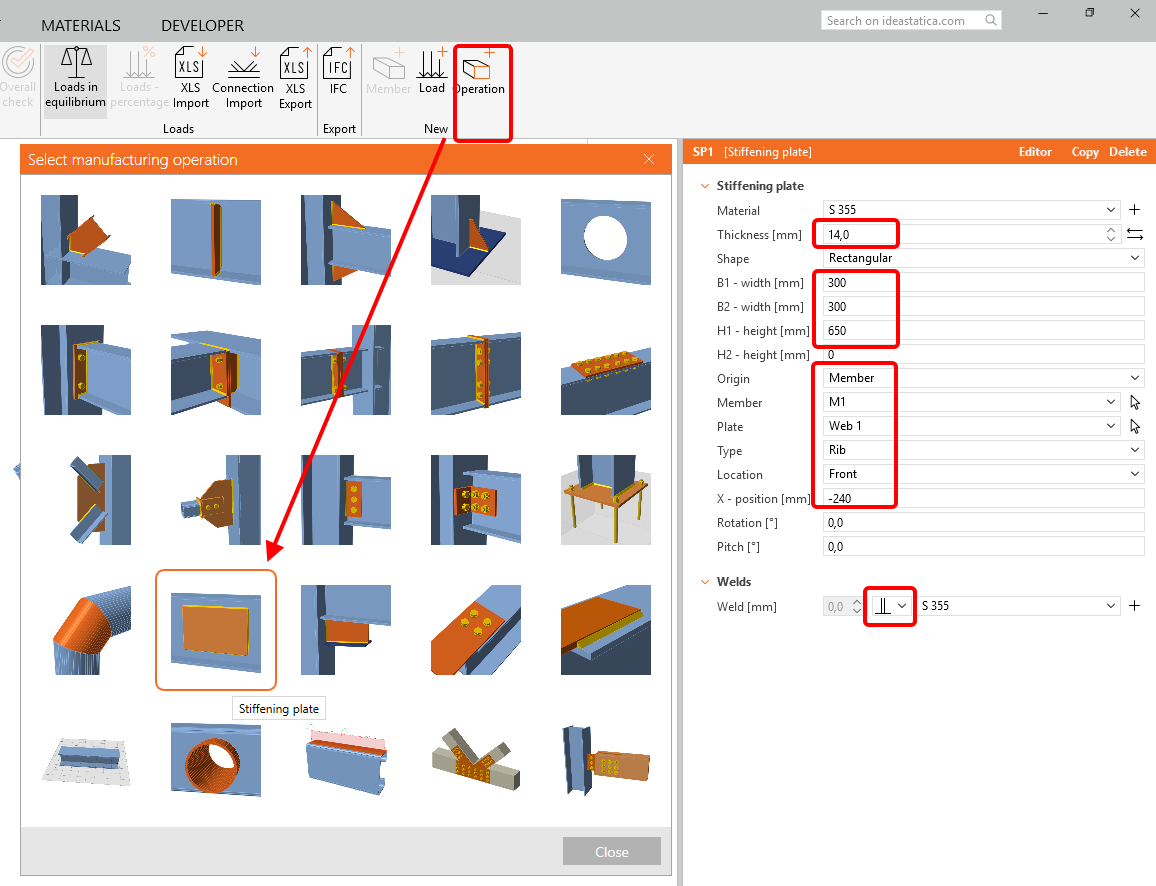
Task: Click the Close button in dialog
Action: [612, 851]
